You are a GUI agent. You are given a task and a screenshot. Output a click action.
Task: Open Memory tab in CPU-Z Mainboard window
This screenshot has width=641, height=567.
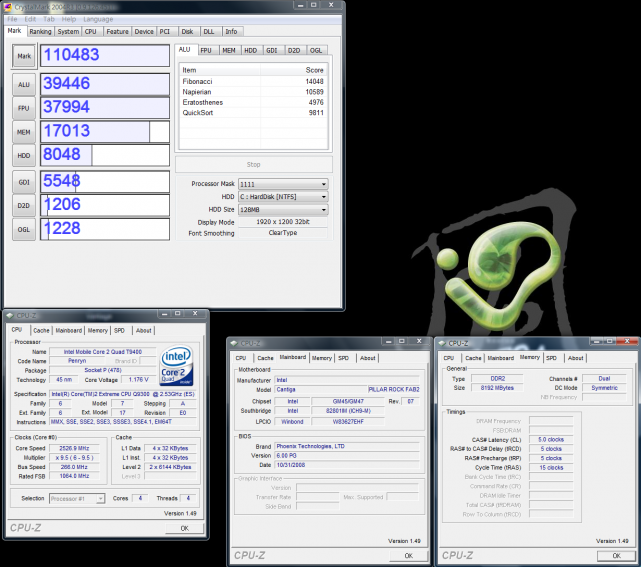(x=322, y=358)
